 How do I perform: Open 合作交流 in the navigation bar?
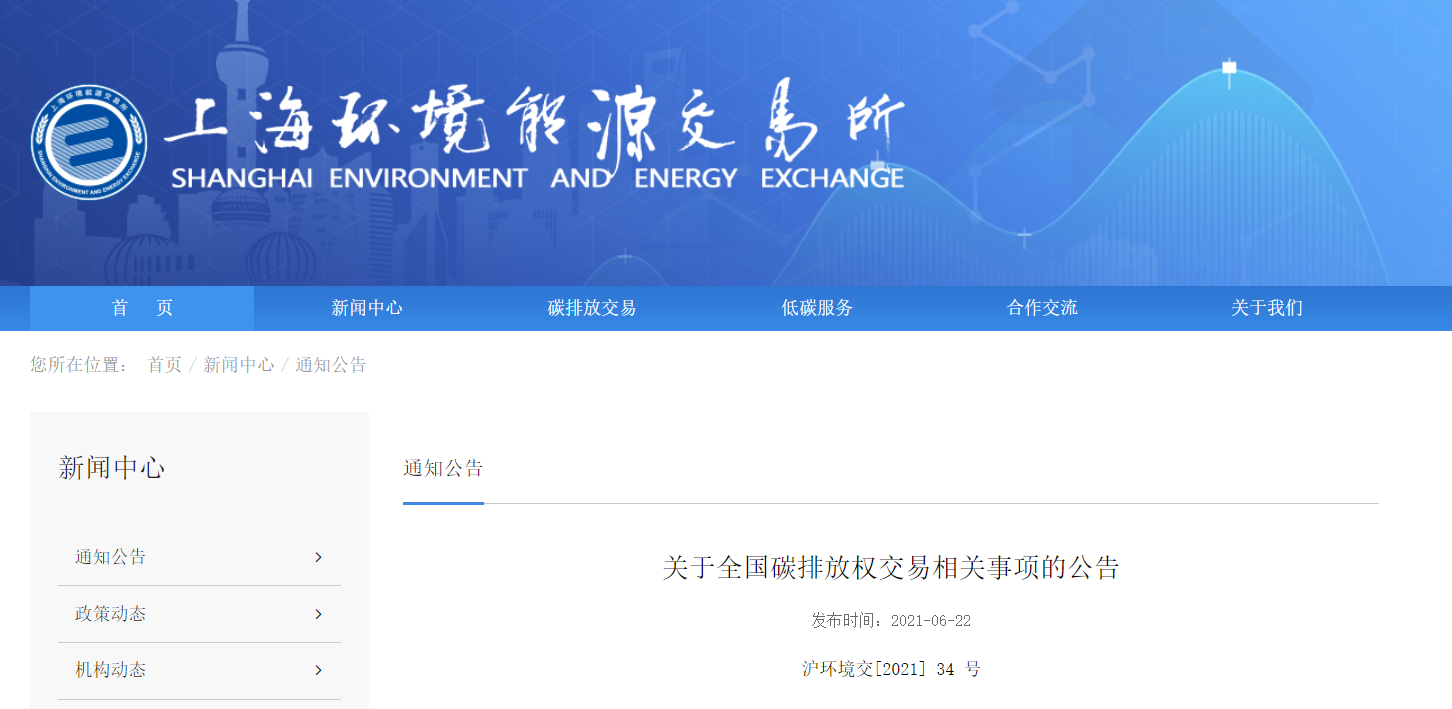pyautogui.click(x=1042, y=308)
